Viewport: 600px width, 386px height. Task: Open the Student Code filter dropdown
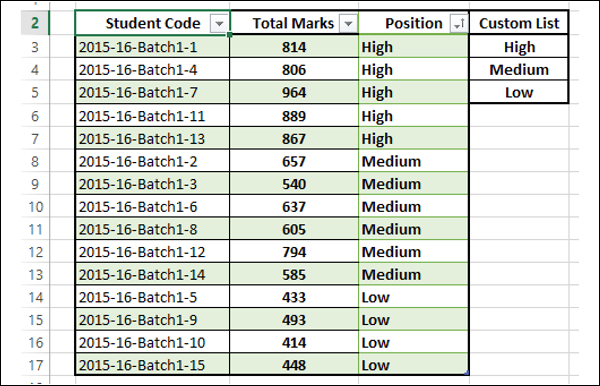pyautogui.click(x=219, y=24)
